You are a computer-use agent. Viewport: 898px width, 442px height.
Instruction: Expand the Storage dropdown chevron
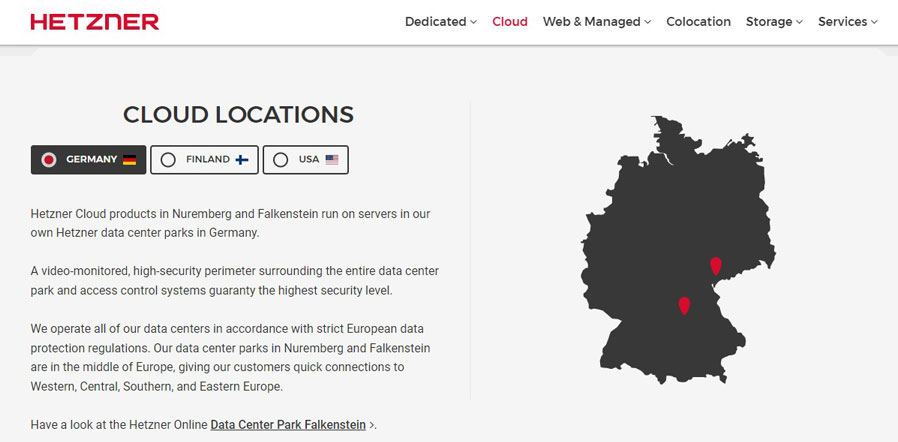(x=799, y=22)
